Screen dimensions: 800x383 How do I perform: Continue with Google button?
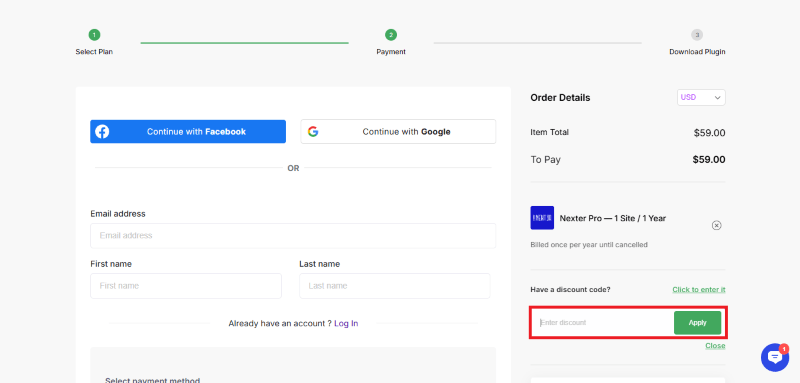(398, 132)
